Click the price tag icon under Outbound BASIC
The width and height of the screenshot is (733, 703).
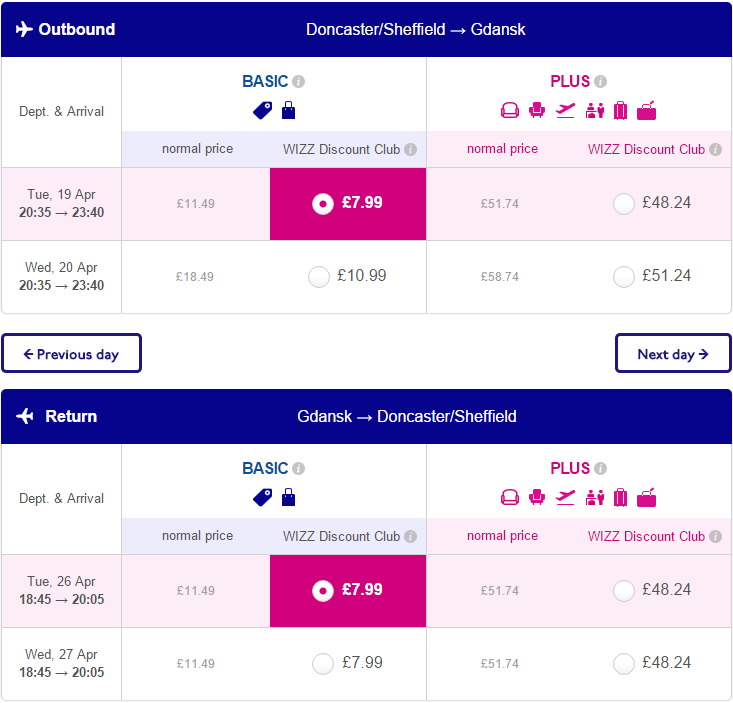[262, 111]
